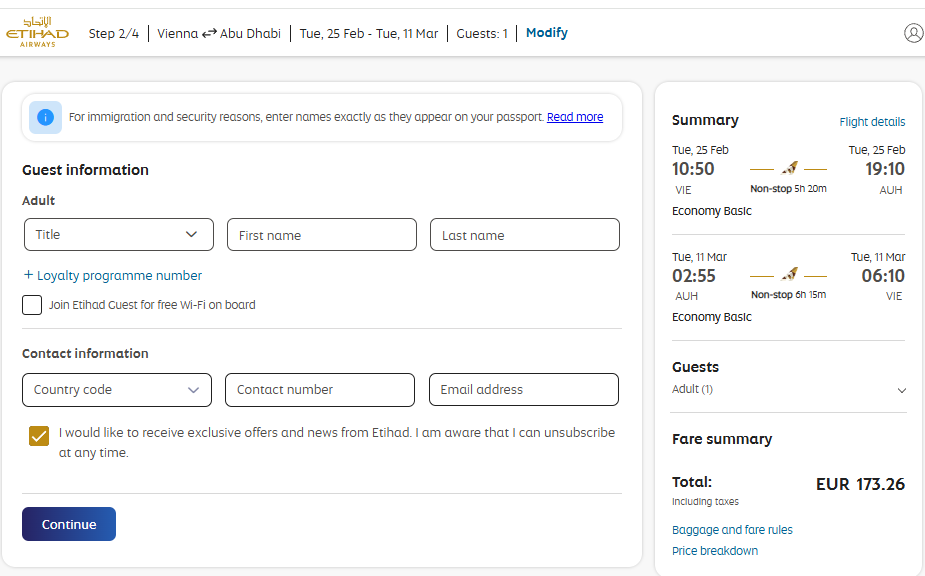The height and width of the screenshot is (576, 925).
Task: Click the blue info icon
Action: point(45,117)
